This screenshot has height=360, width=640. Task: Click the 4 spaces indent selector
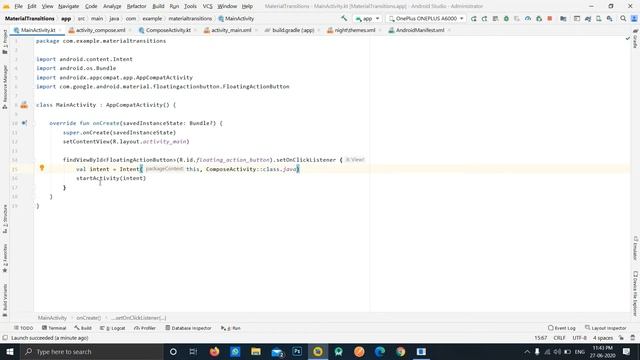coord(603,338)
